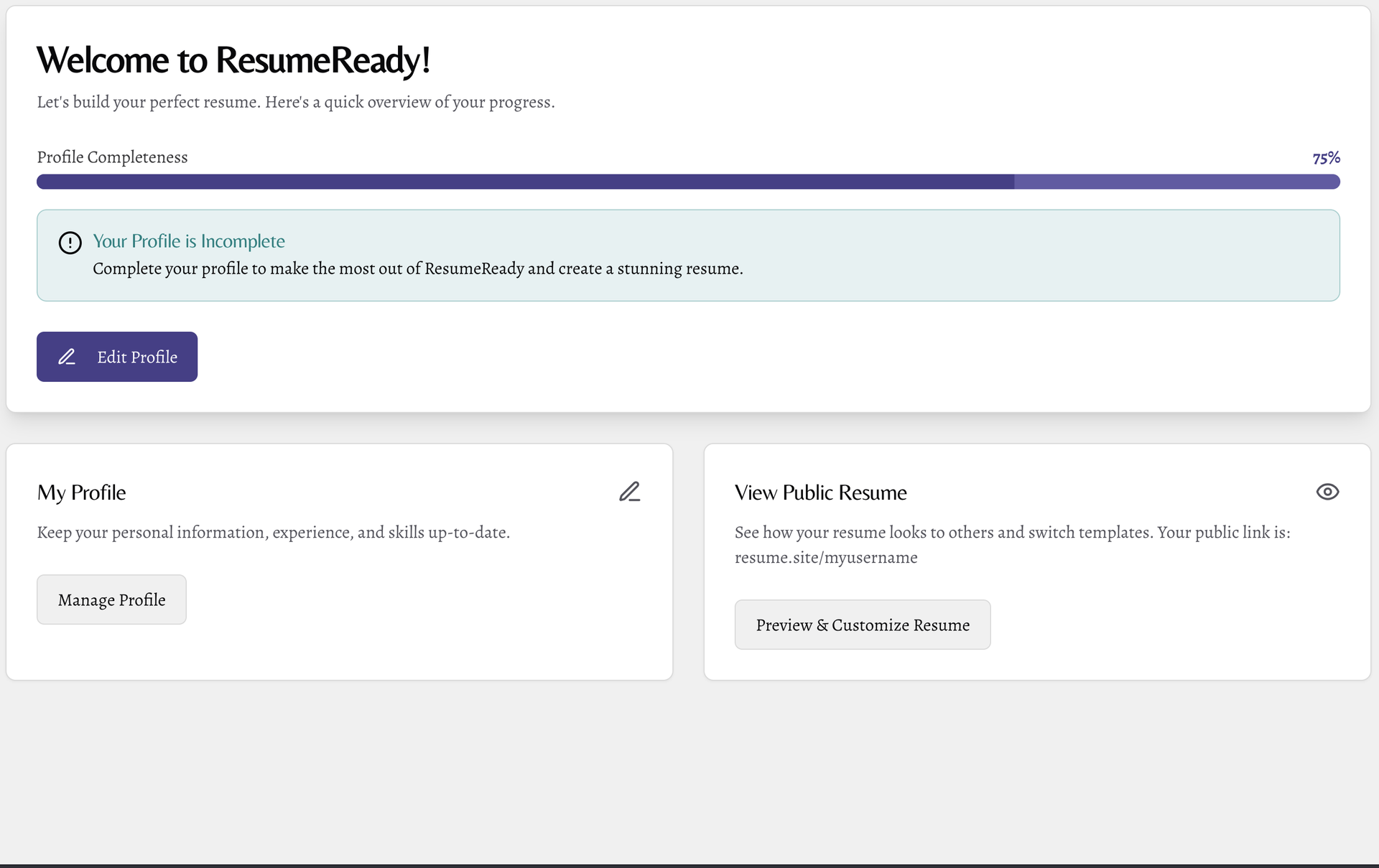The image size is (1379, 868).
Task: Open Manage Profile
Action: click(111, 599)
